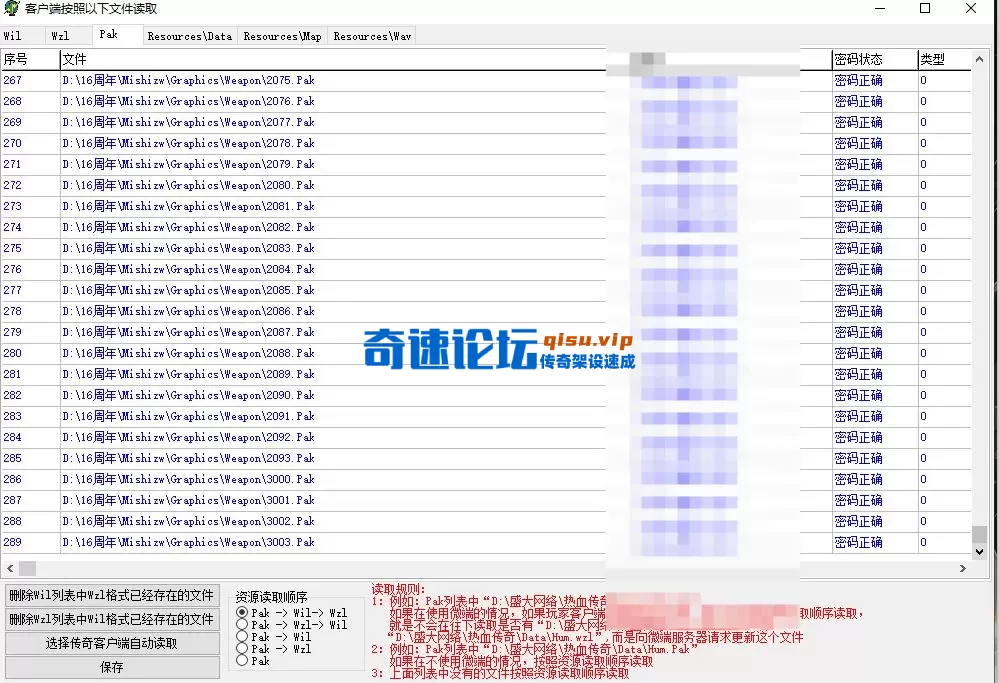This screenshot has width=999, height=683.
Task: Open the Resources\Map tab
Action: coord(281,35)
